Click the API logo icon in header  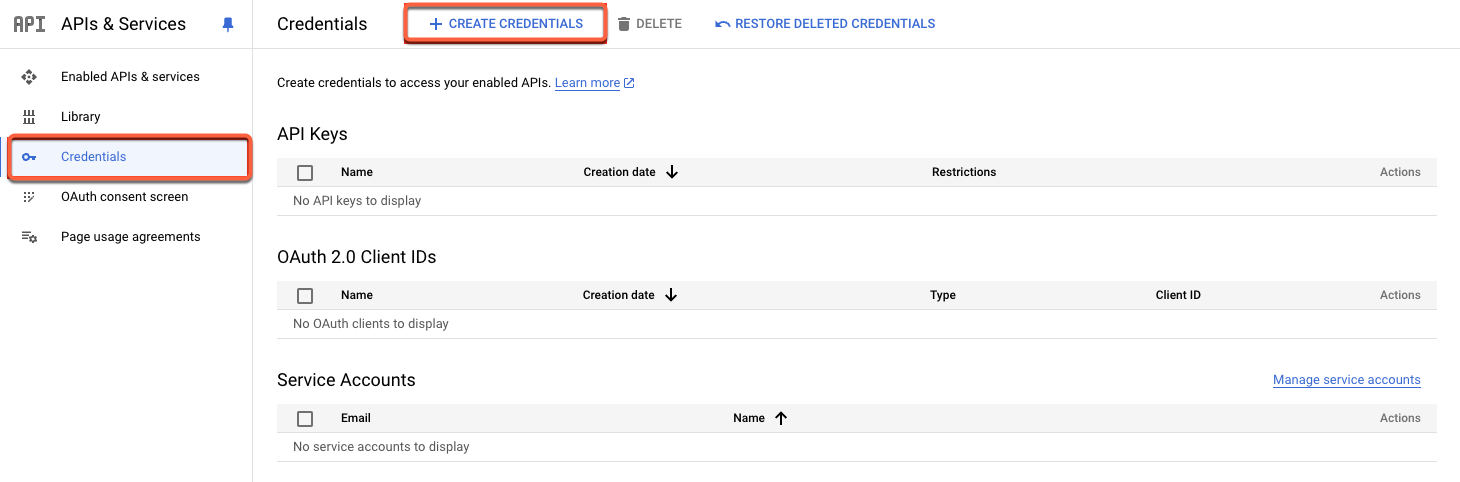[x=29, y=24]
